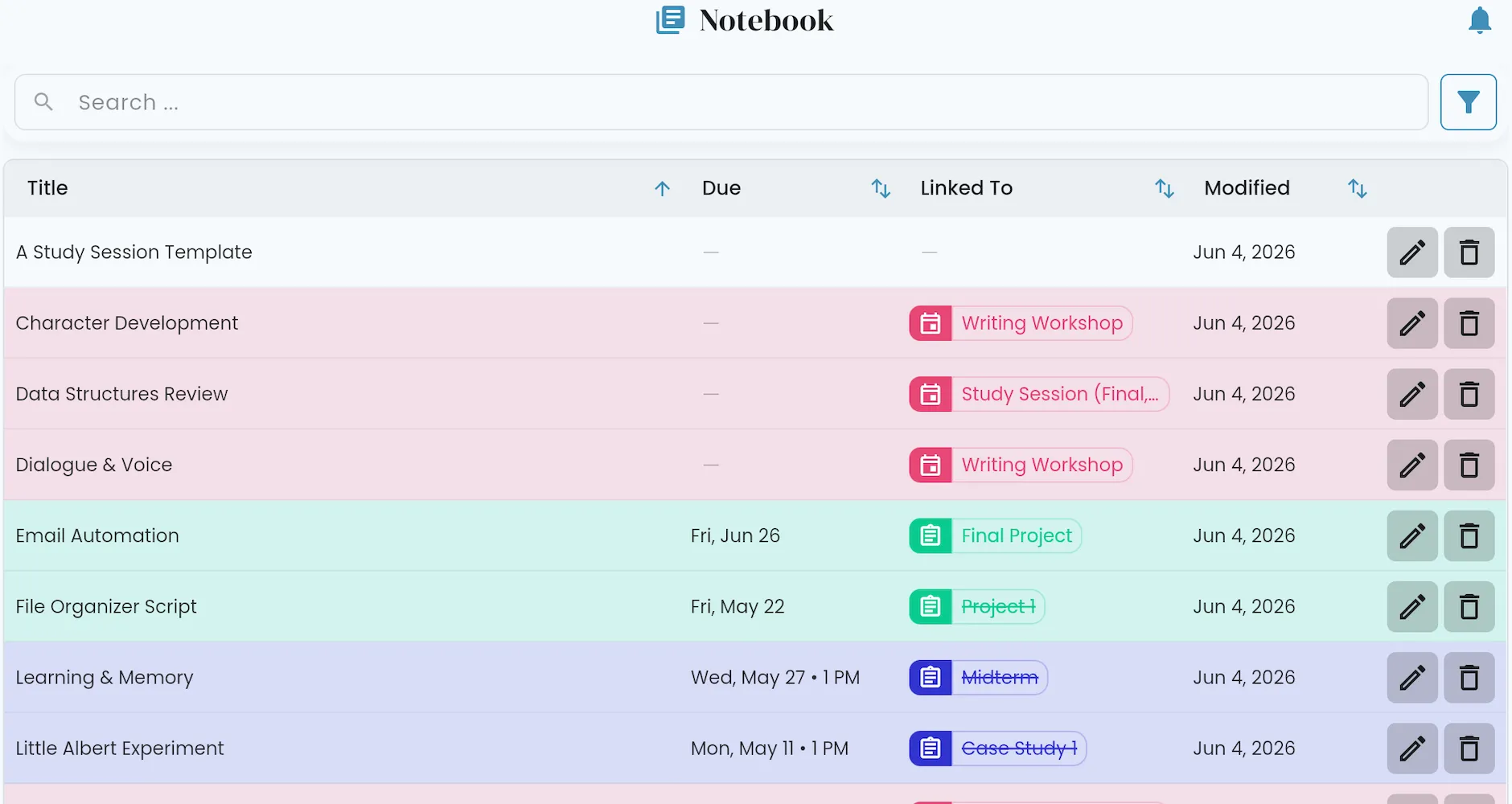
Task: Click the Notebook page title
Action: pyautogui.click(x=766, y=20)
